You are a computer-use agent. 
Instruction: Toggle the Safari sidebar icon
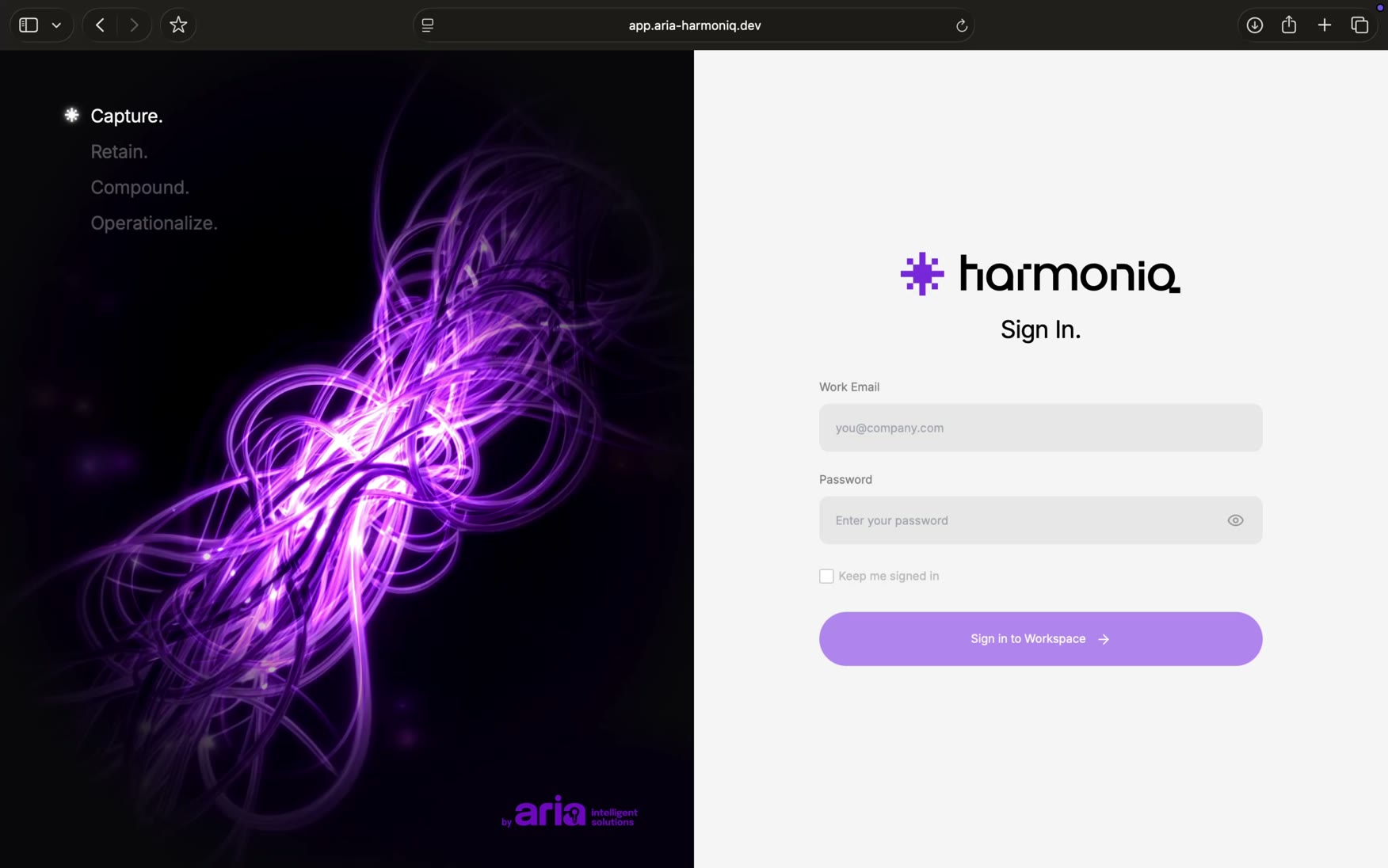[x=29, y=25]
